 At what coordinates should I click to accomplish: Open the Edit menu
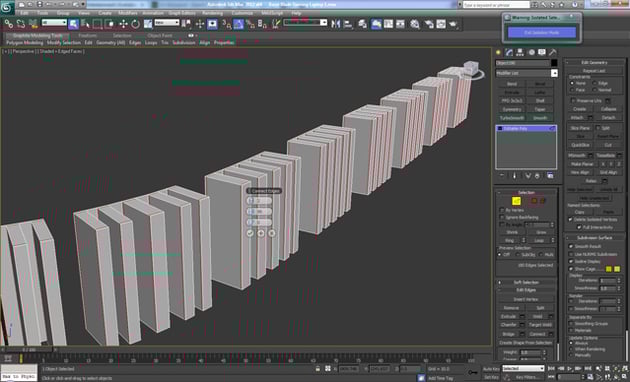click(24, 13)
